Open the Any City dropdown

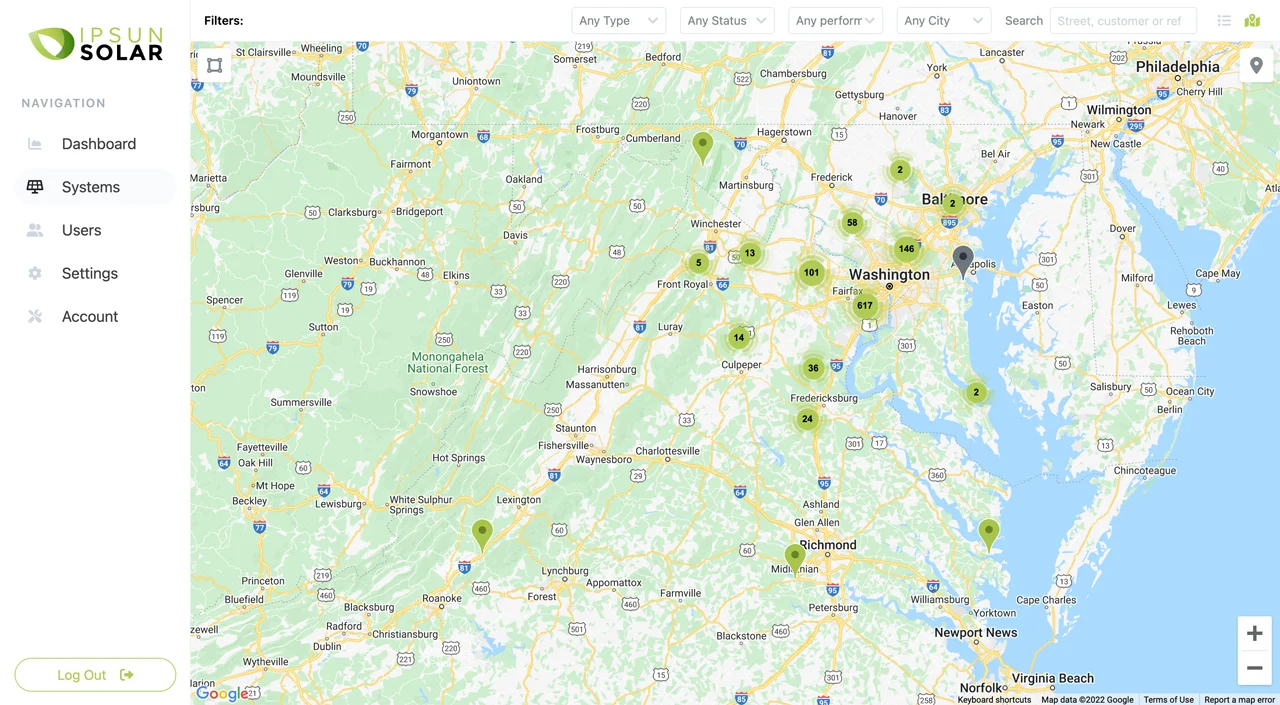[x=943, y=21]
